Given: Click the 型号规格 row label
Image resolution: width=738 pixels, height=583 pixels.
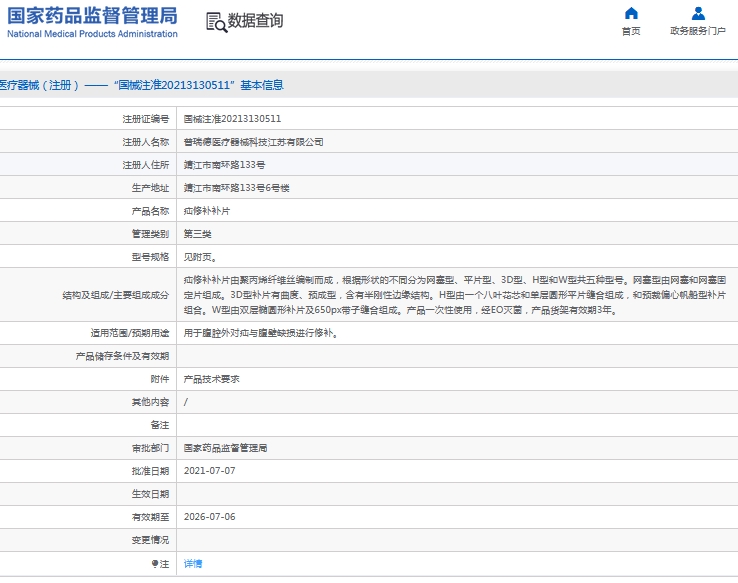Looking at the screenshot, I should 150,257.
